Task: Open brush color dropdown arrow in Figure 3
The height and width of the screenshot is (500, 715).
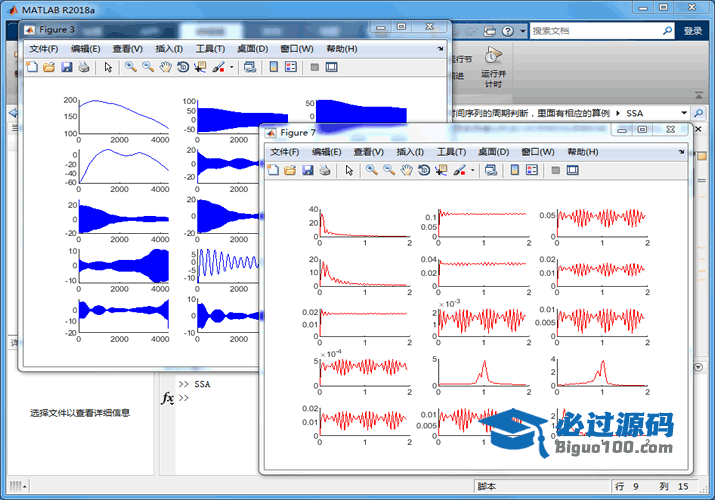Action: click(x=231, y=67)
